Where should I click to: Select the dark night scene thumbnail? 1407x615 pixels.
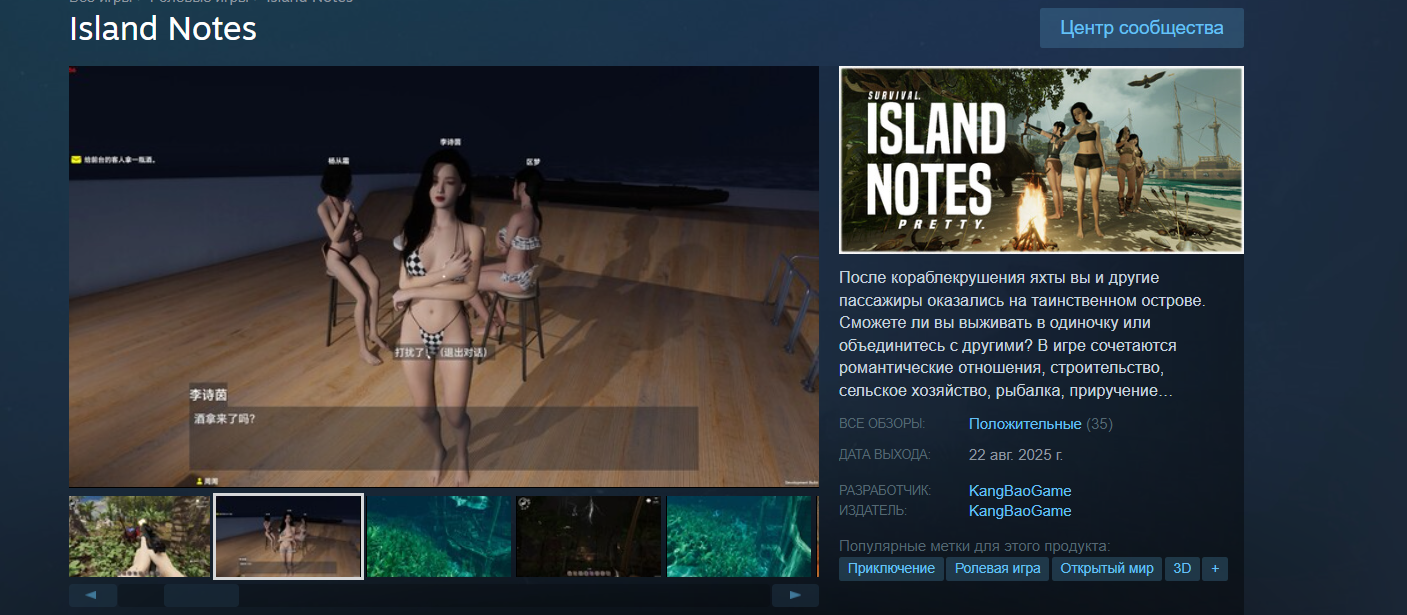589,537
